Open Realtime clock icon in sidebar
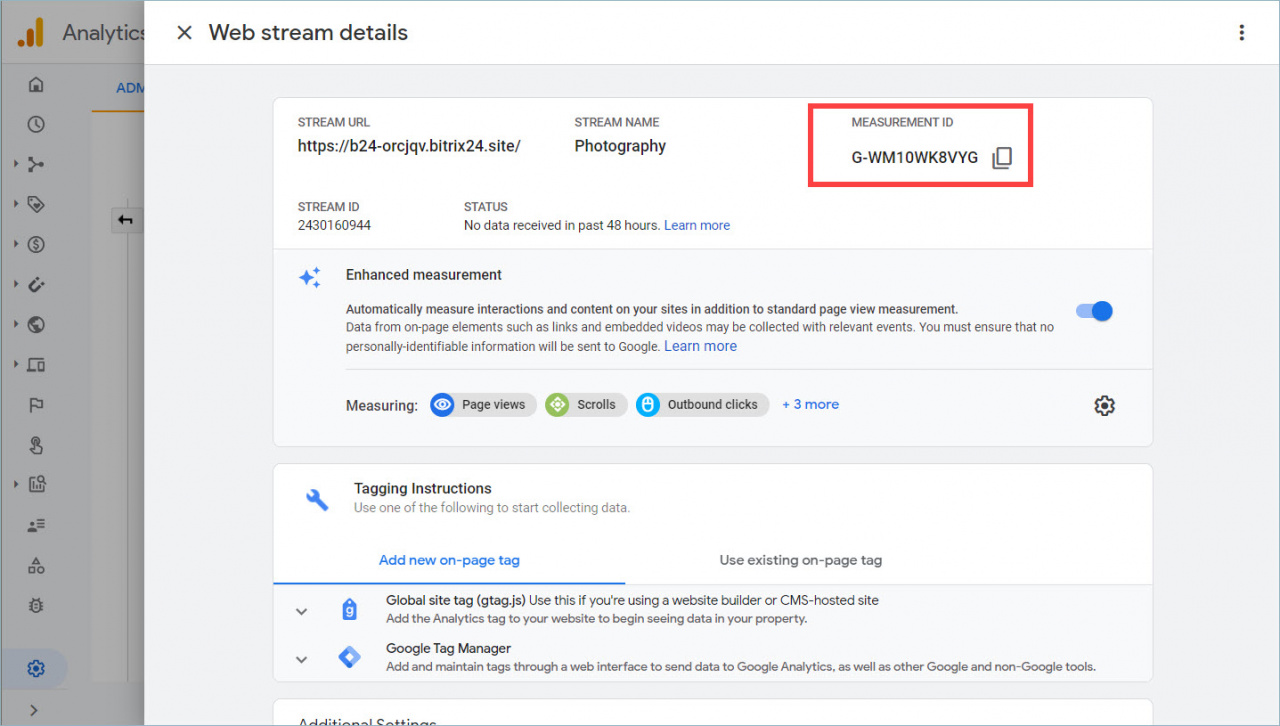The height and width of the screenshot is (726, 1280). [36, 125]
